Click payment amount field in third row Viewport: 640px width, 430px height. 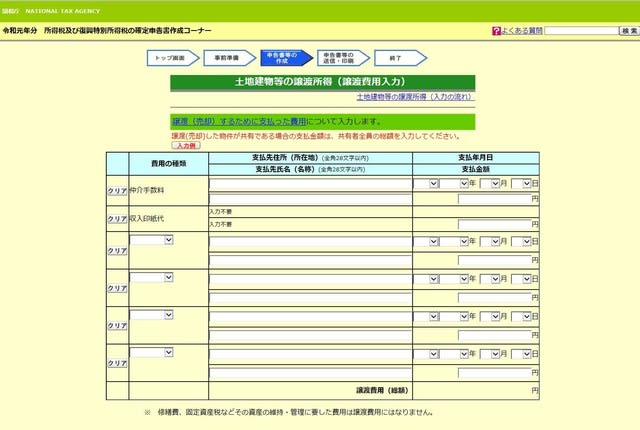pyautogui.click(x=495, y=260)
